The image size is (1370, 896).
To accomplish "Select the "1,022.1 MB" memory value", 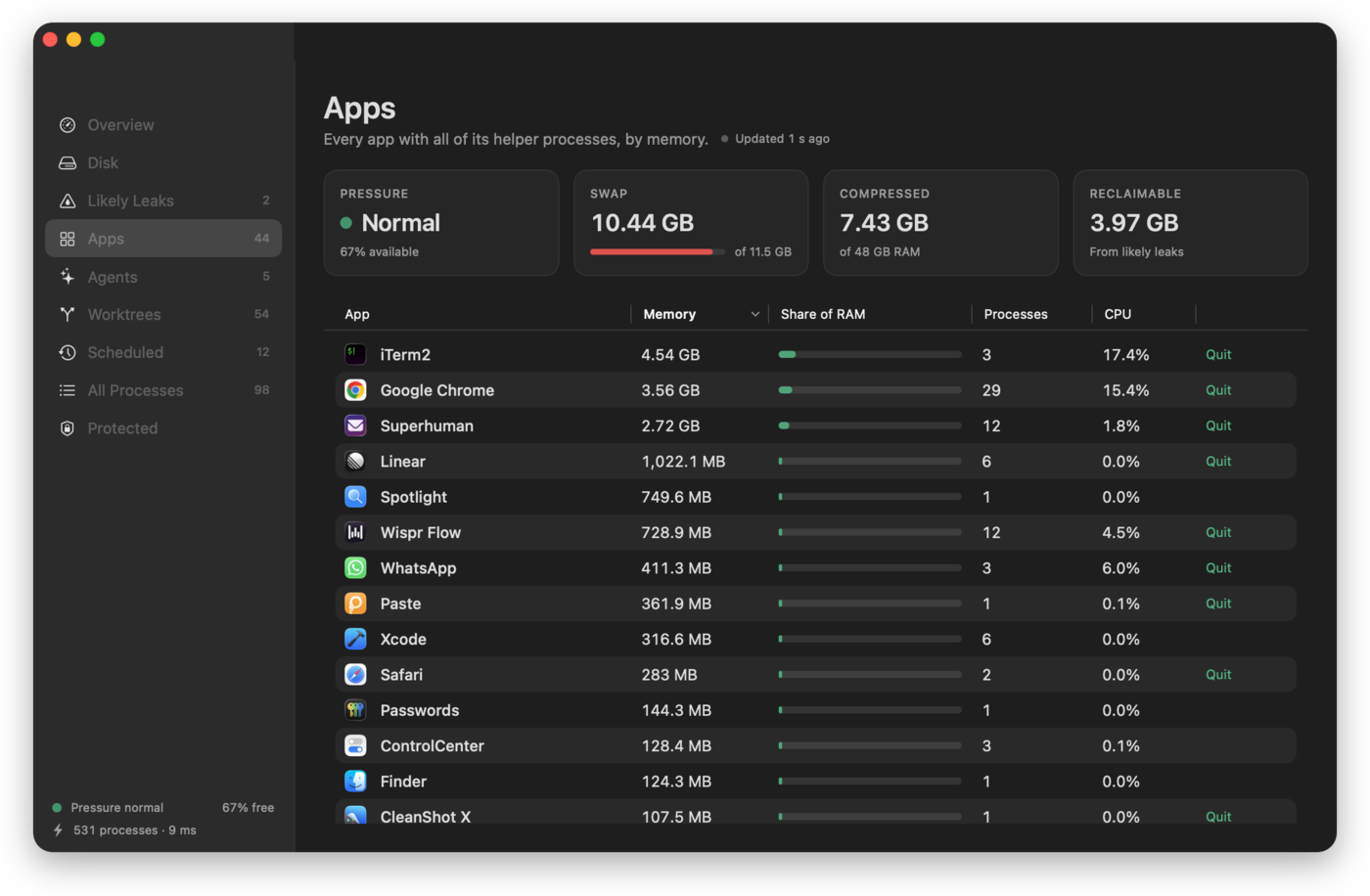I will click(x=683, y=462).
